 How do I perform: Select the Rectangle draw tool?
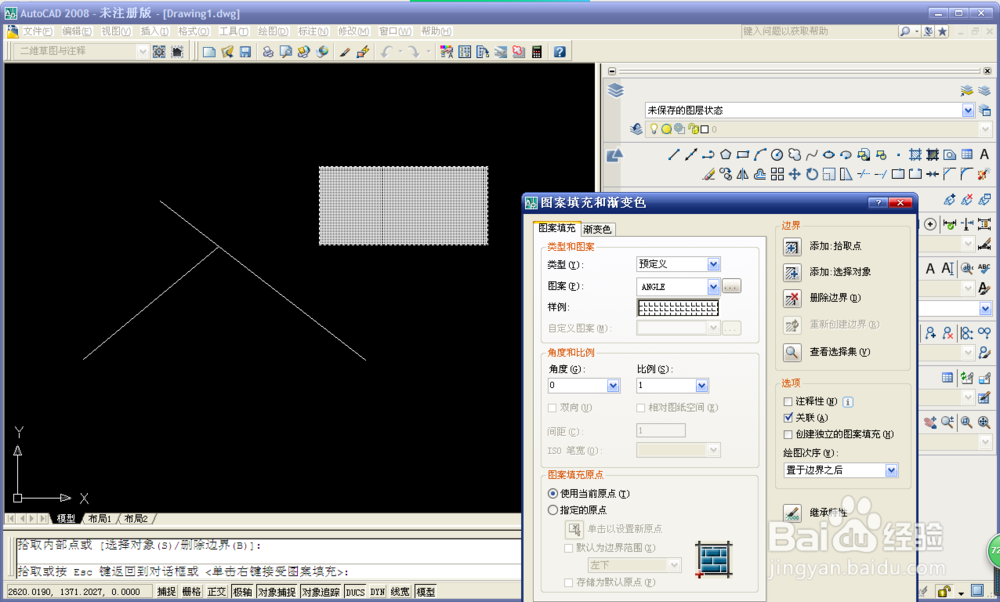tap(743, 154)
